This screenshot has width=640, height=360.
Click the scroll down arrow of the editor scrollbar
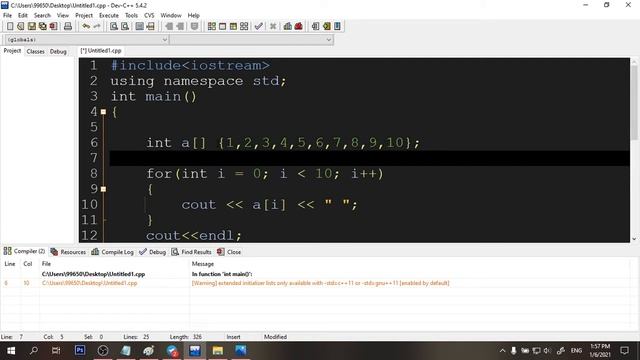click(x=634, y=239)
